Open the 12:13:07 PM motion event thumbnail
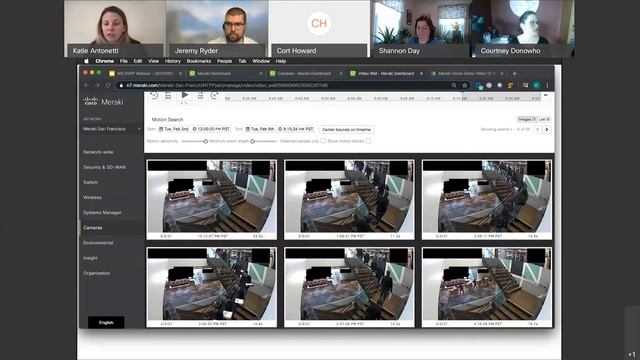Image resolution: width=640 pixels, height=360 pixels. [x=211, y=199]
